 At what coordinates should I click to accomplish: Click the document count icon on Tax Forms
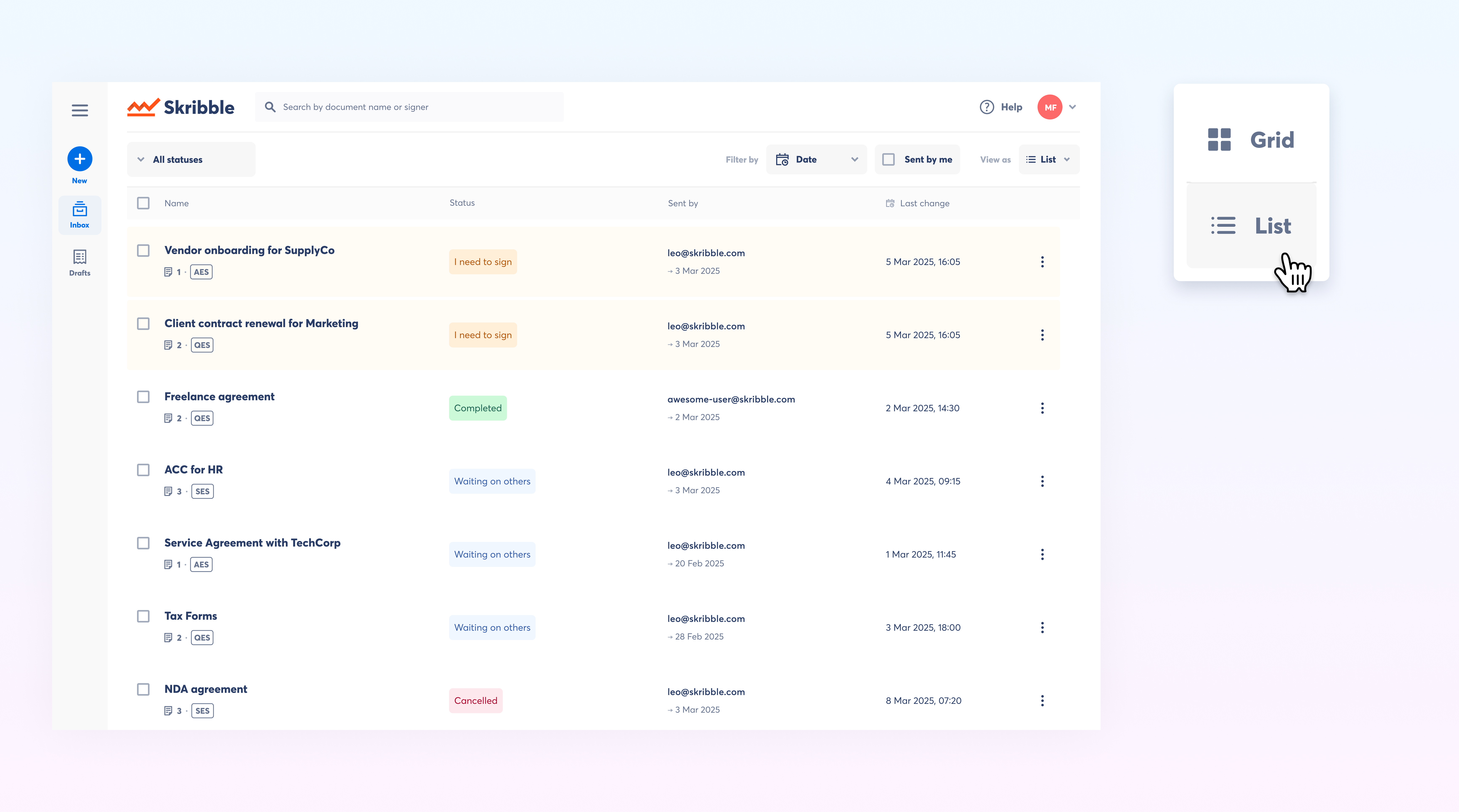tap(168, 638)
